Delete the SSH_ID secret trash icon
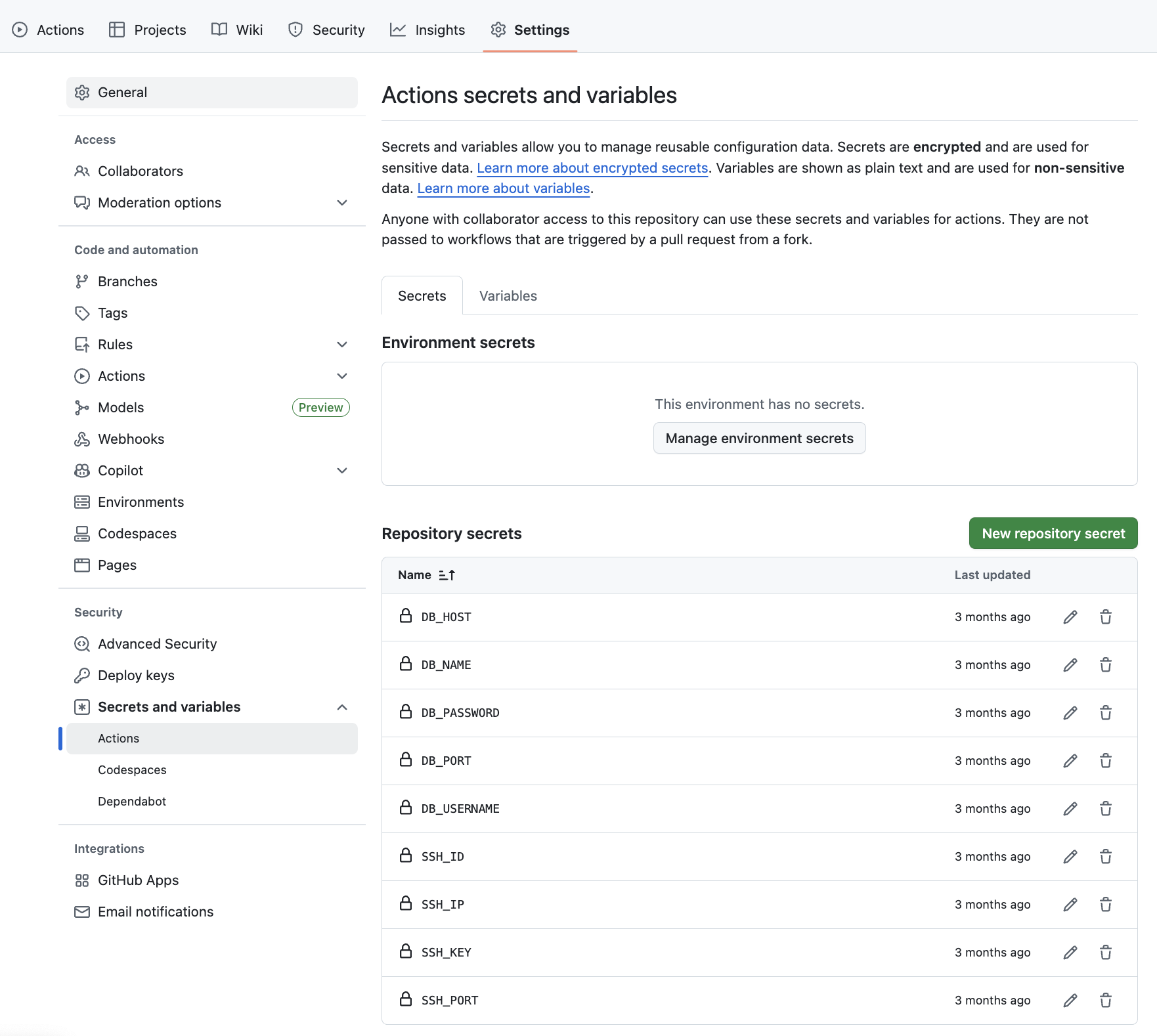Image resolution: width=1157 pixels, height=1036 pixels. [1106, 857]
